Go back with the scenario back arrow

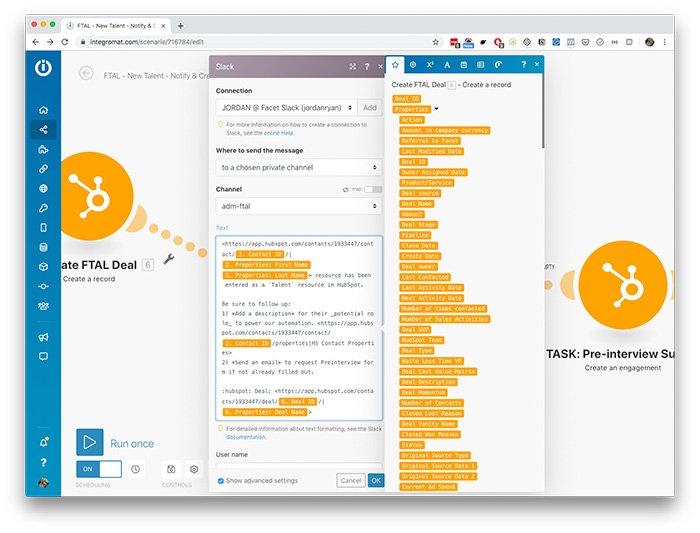[x=86, y=73]
